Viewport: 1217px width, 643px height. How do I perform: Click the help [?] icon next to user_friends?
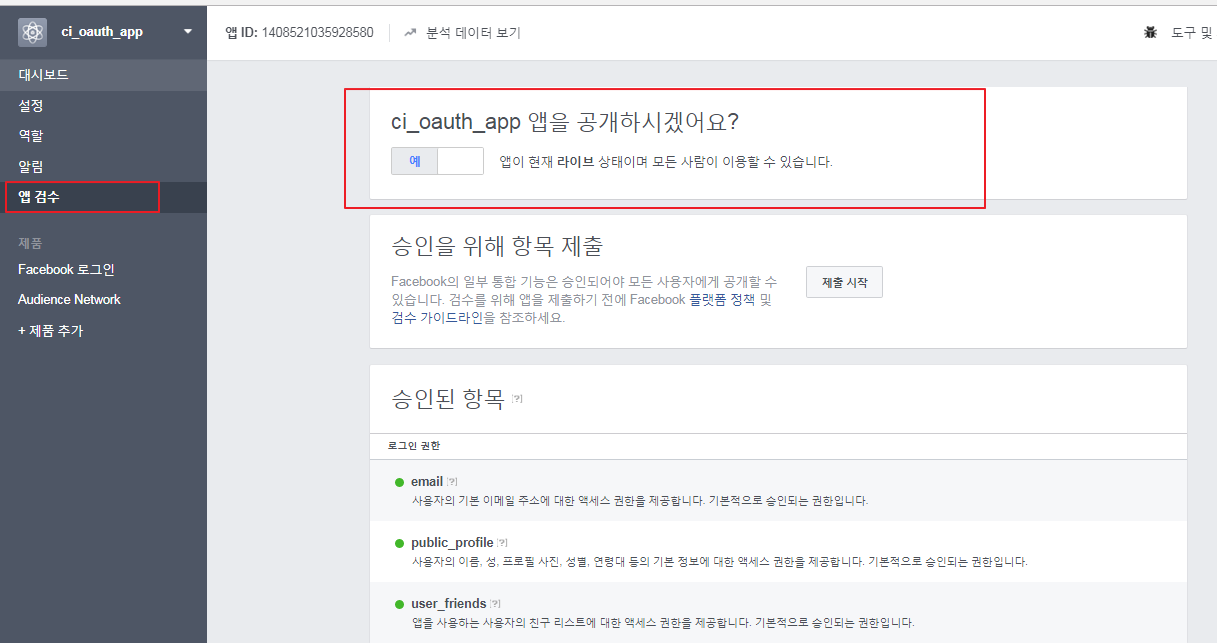click(495, 604)
